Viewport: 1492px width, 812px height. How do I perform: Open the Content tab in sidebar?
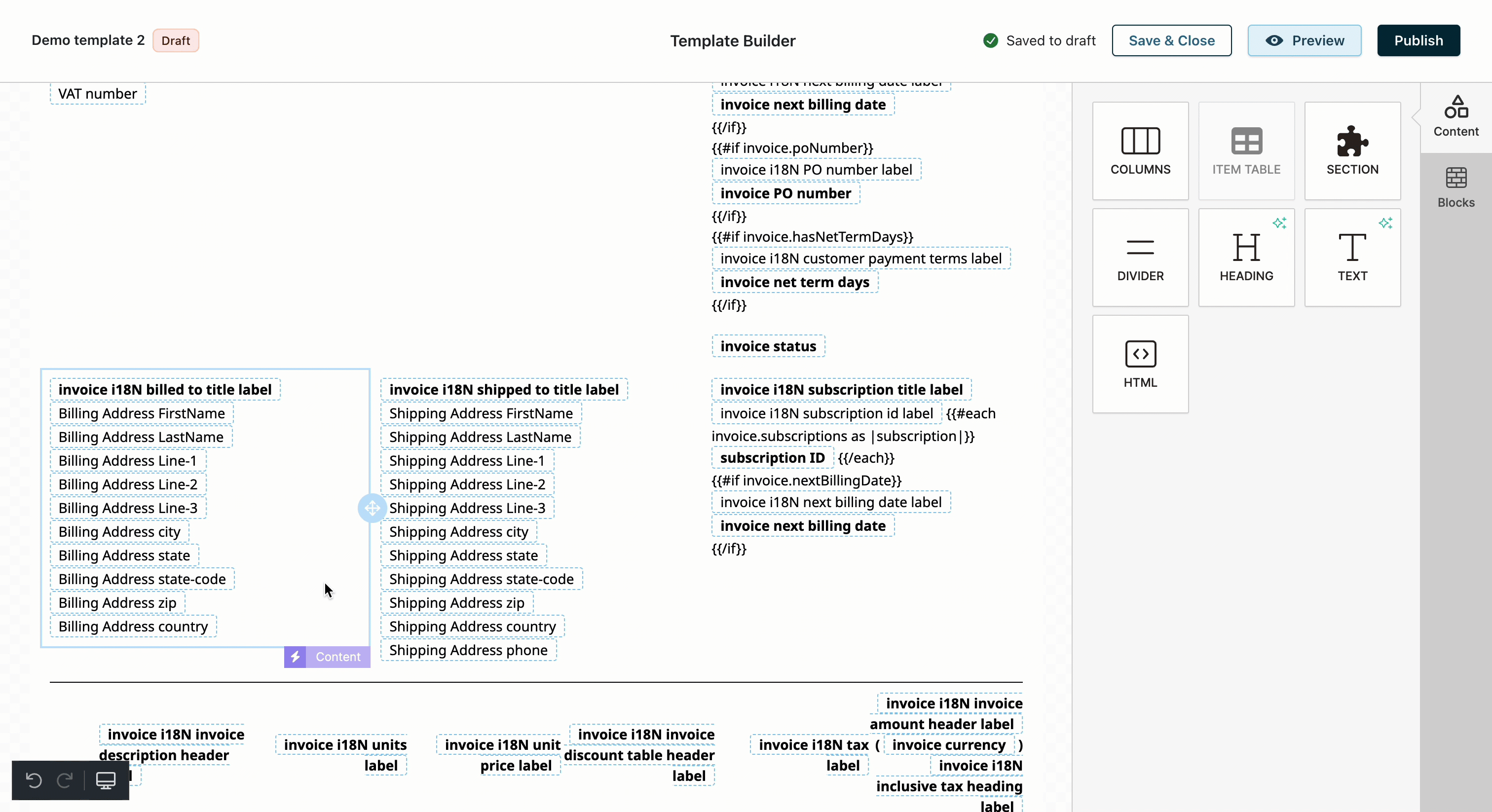1455,117
